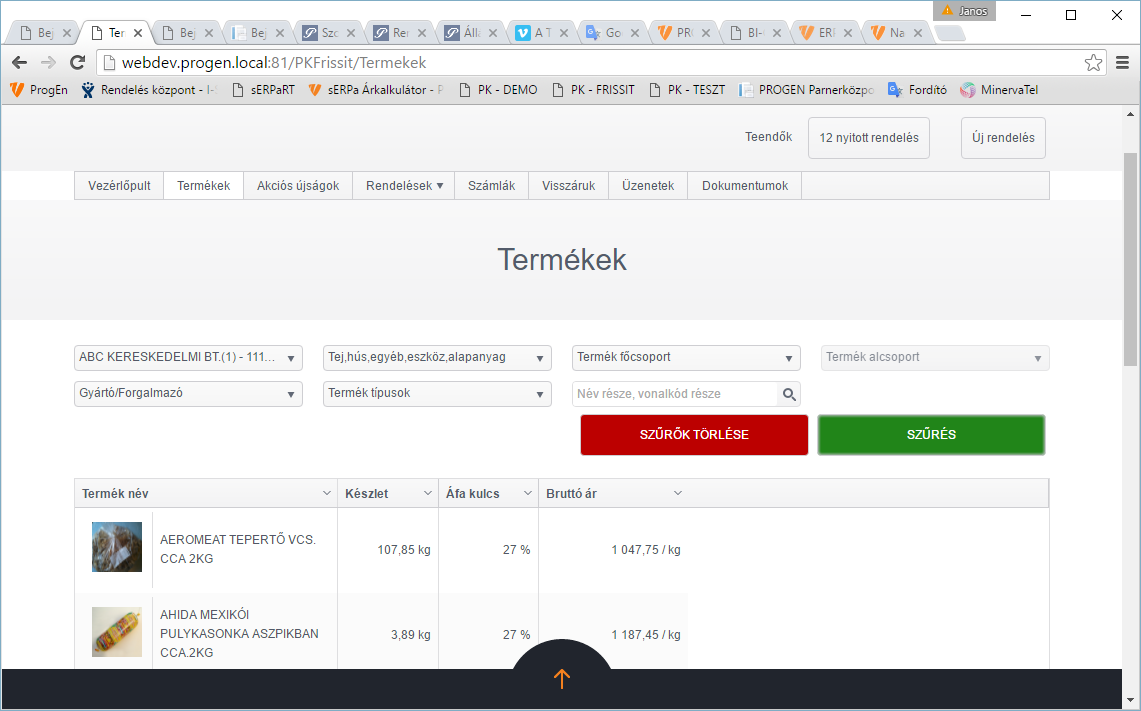Click the AHIDA MEXIKÓI PULYKASONKA product thumbnail
The image size is (1141, 711).
[x=116, y=632]
